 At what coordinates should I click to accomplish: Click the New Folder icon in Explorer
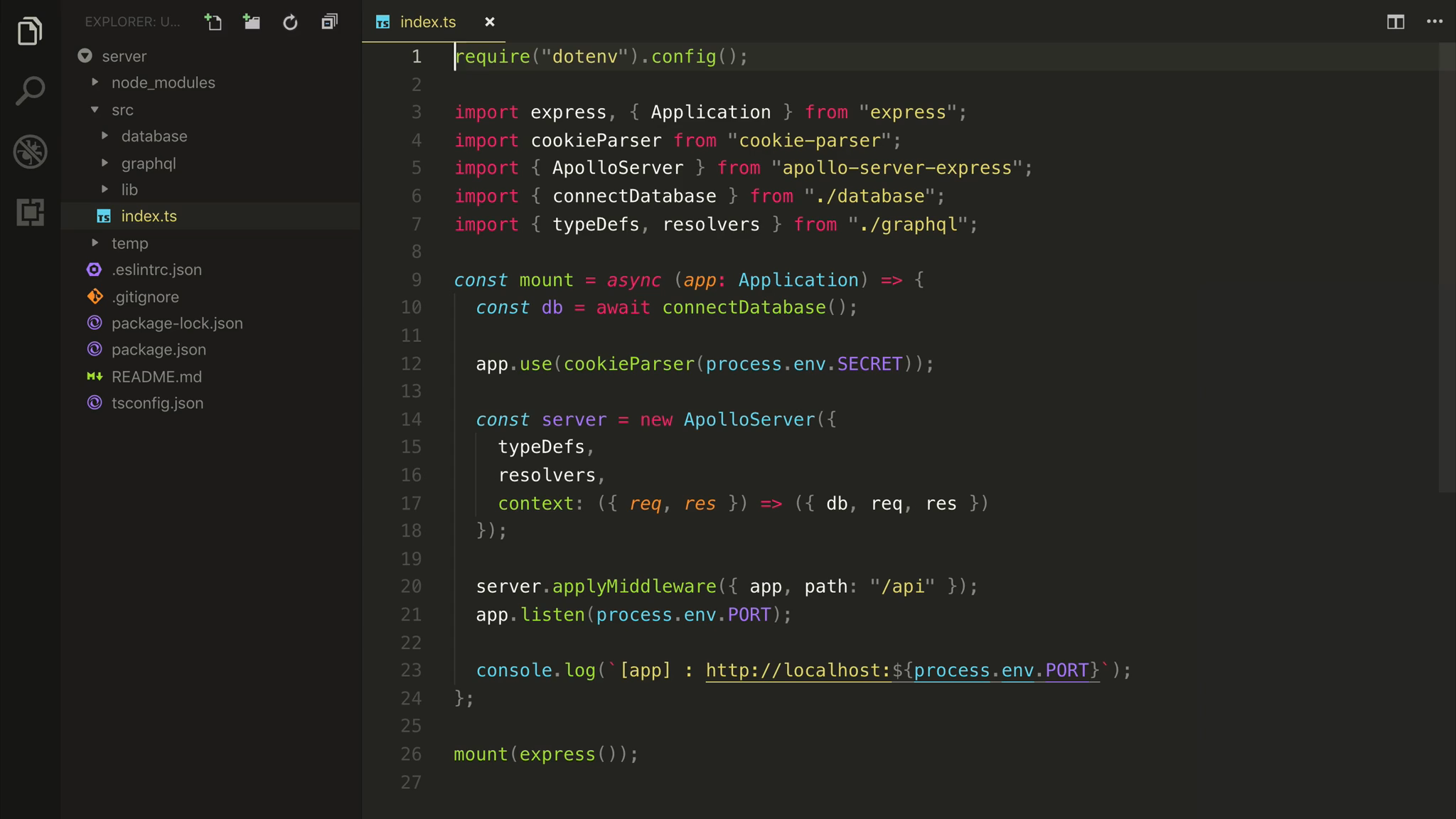click(x=252, y=22)
